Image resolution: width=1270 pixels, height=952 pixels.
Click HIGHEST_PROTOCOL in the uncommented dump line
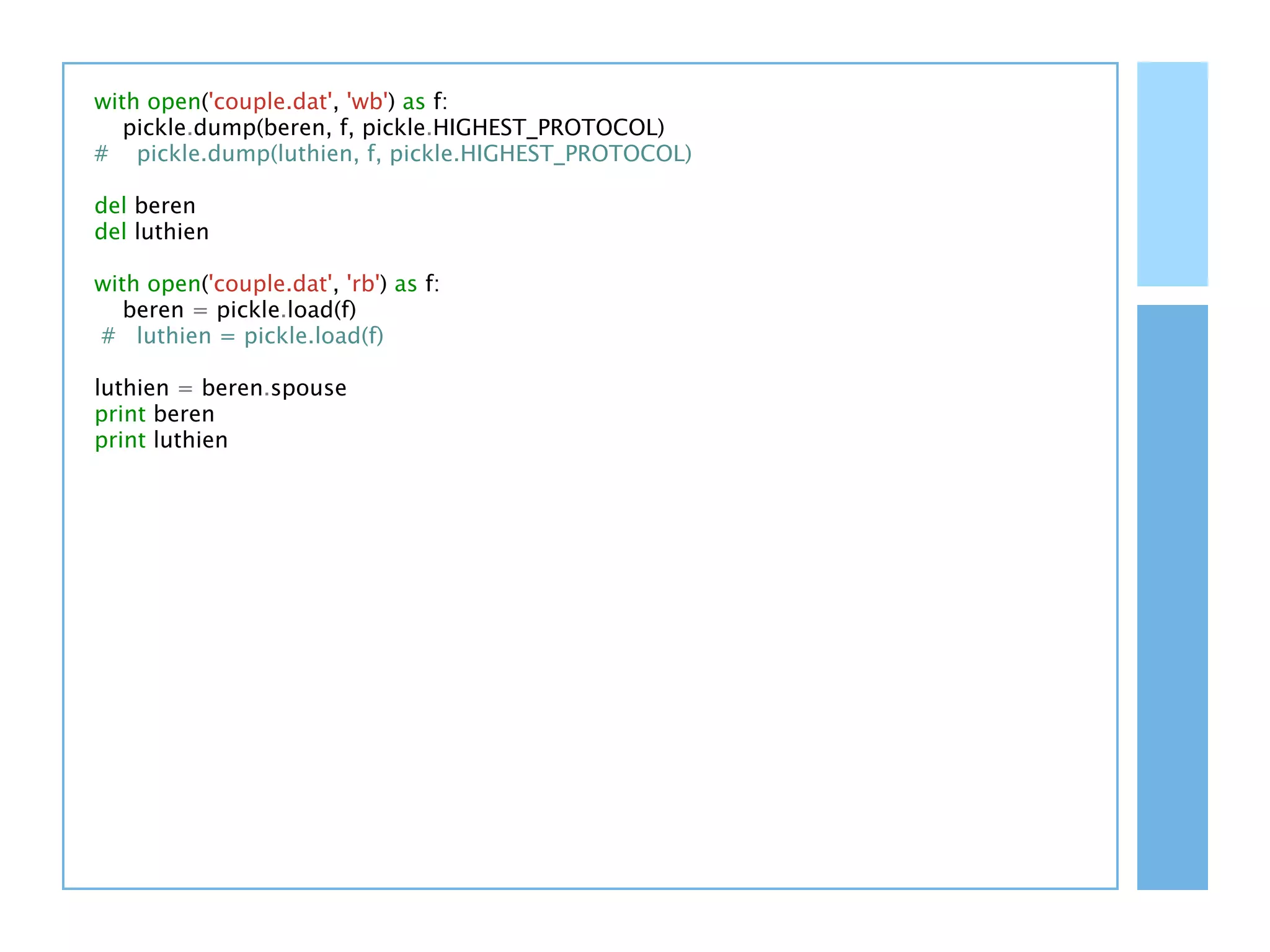(x=544, y=128)
